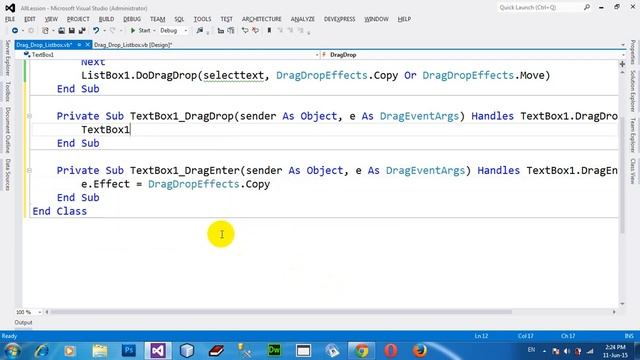Open the Document Outline side panel
640x360 pixels.
pos(7,130)
